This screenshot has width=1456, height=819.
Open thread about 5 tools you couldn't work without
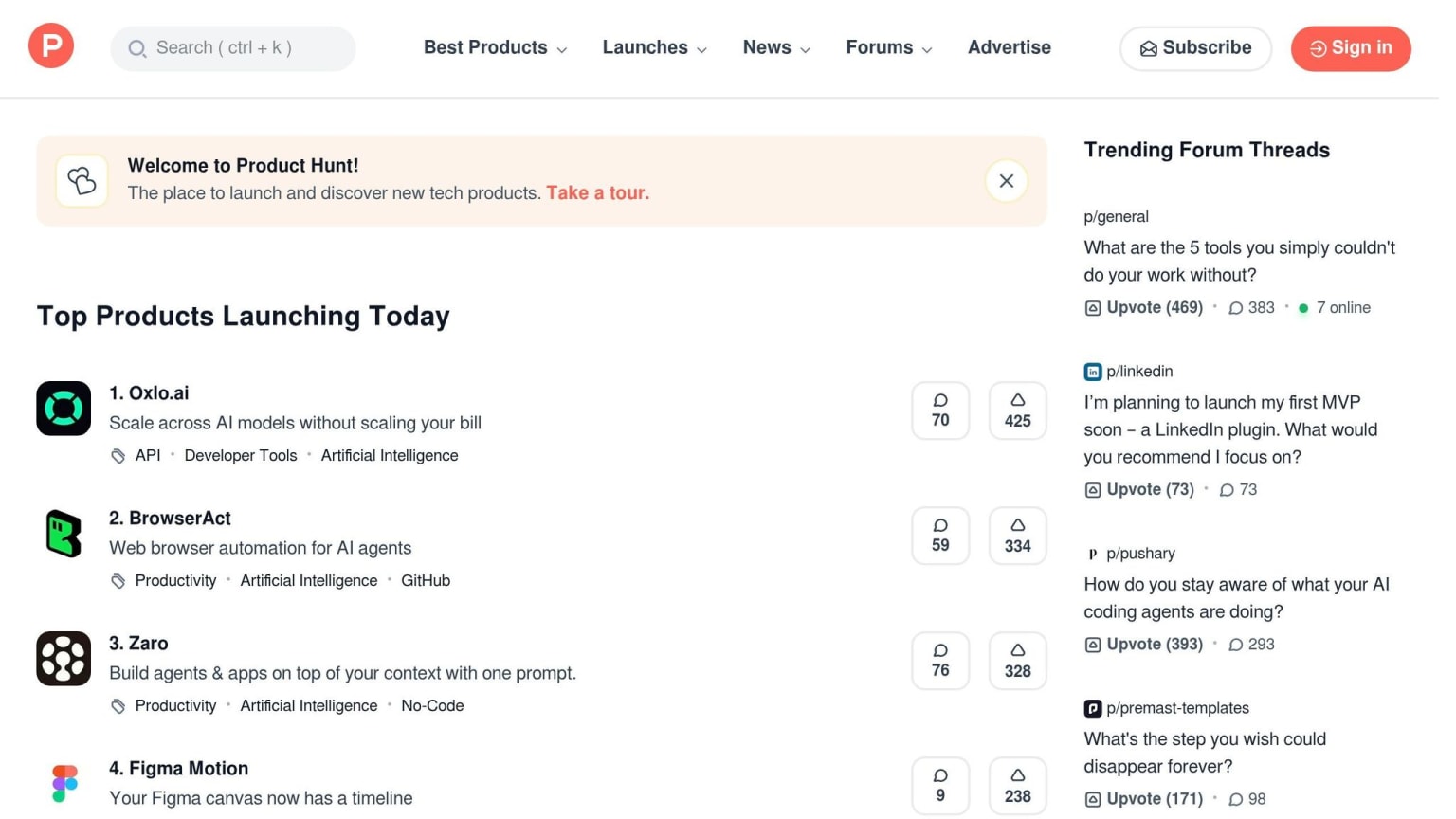[x=1240, y=262]
